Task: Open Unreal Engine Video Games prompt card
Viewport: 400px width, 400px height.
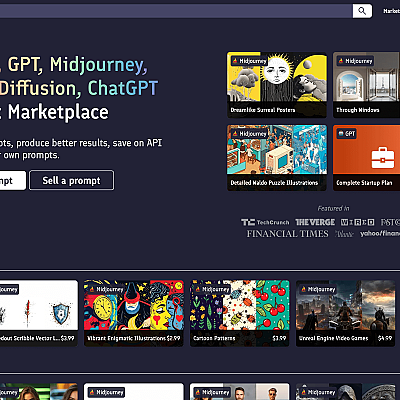Action: [x=346, y=313]
